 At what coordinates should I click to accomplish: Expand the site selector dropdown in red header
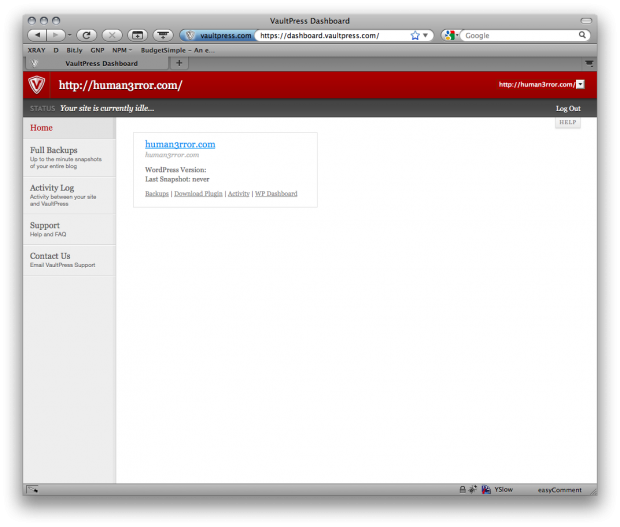[580, 84]
